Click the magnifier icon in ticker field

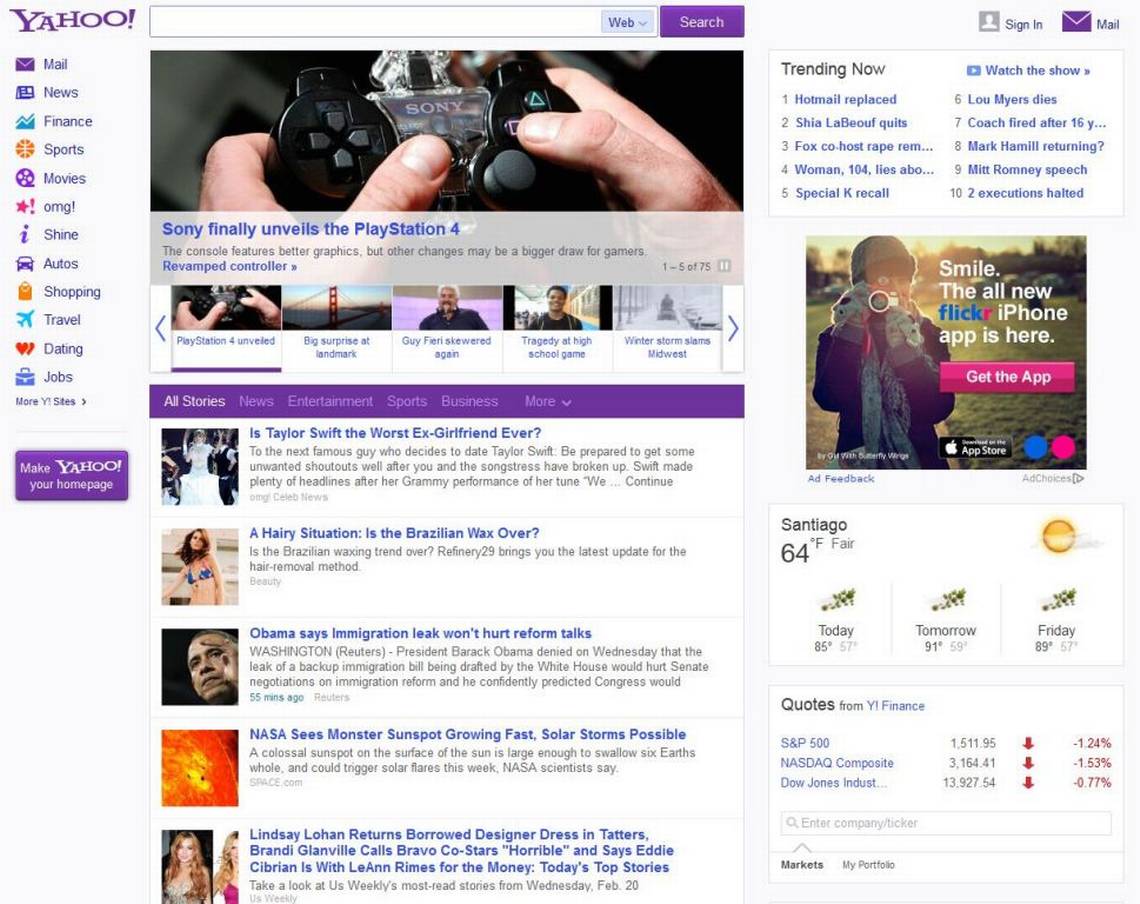(792, 823)
